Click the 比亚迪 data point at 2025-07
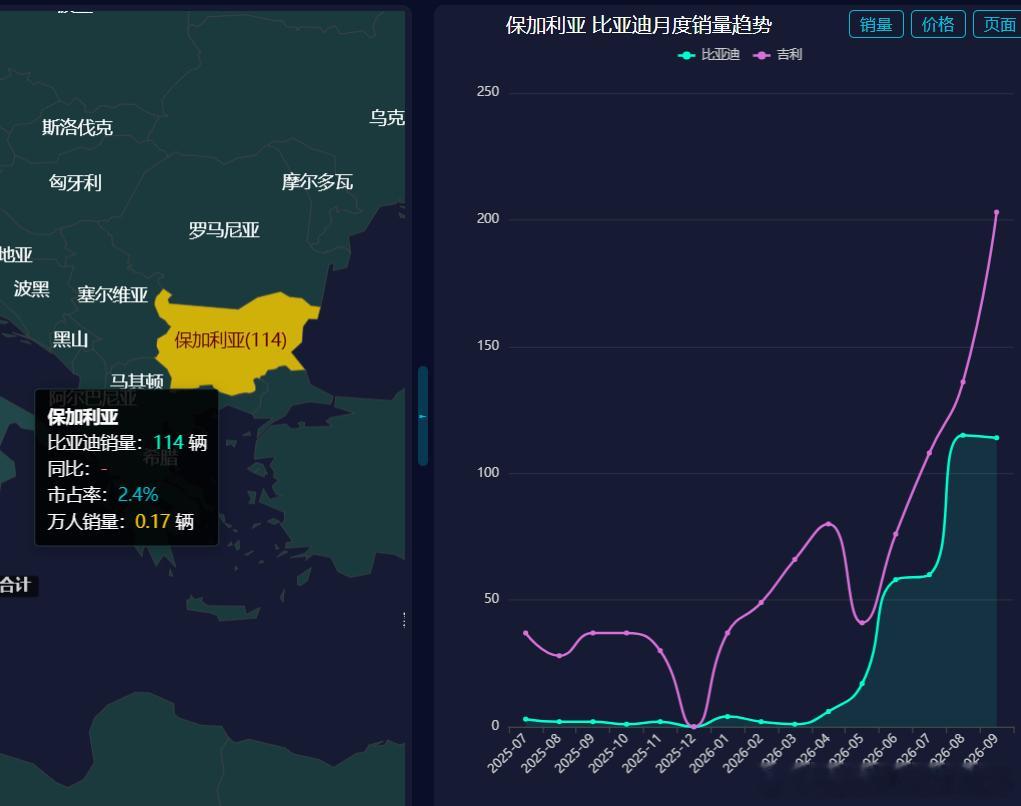 coord(525,719)
